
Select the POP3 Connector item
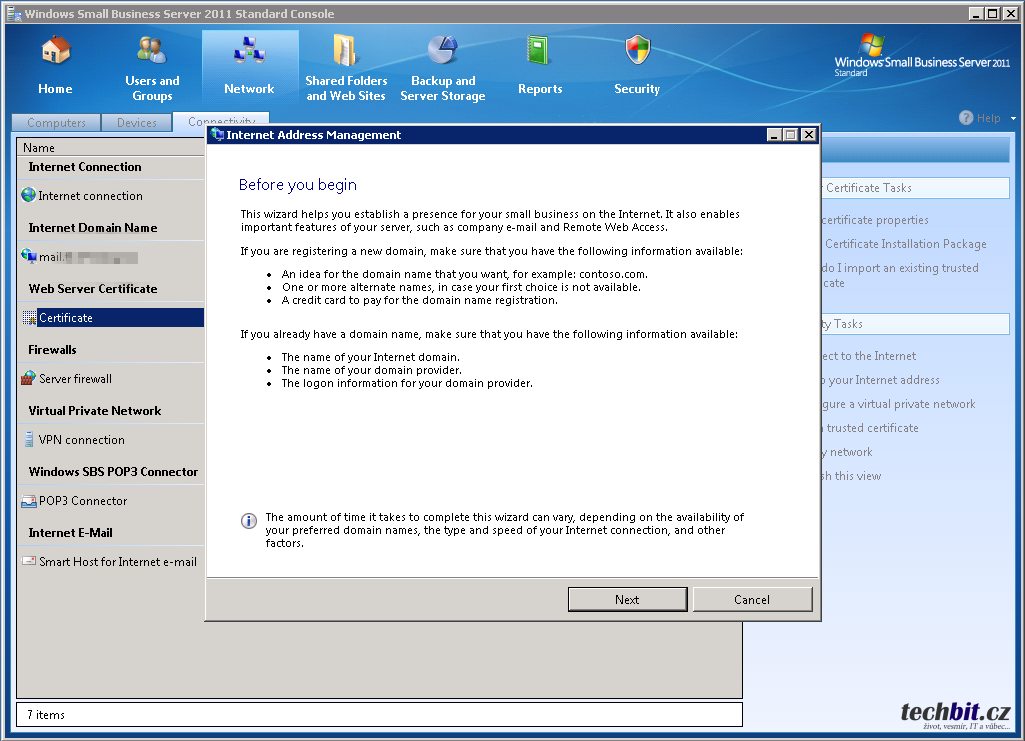(83, 501)
